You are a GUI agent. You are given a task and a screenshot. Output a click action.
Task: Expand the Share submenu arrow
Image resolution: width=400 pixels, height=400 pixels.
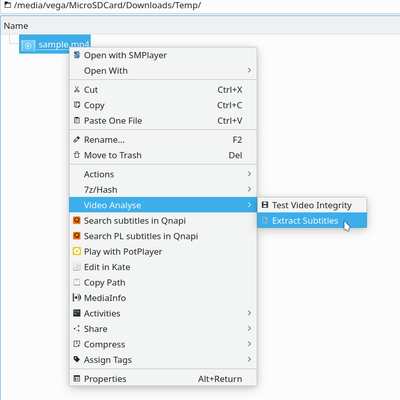[249, 328]
